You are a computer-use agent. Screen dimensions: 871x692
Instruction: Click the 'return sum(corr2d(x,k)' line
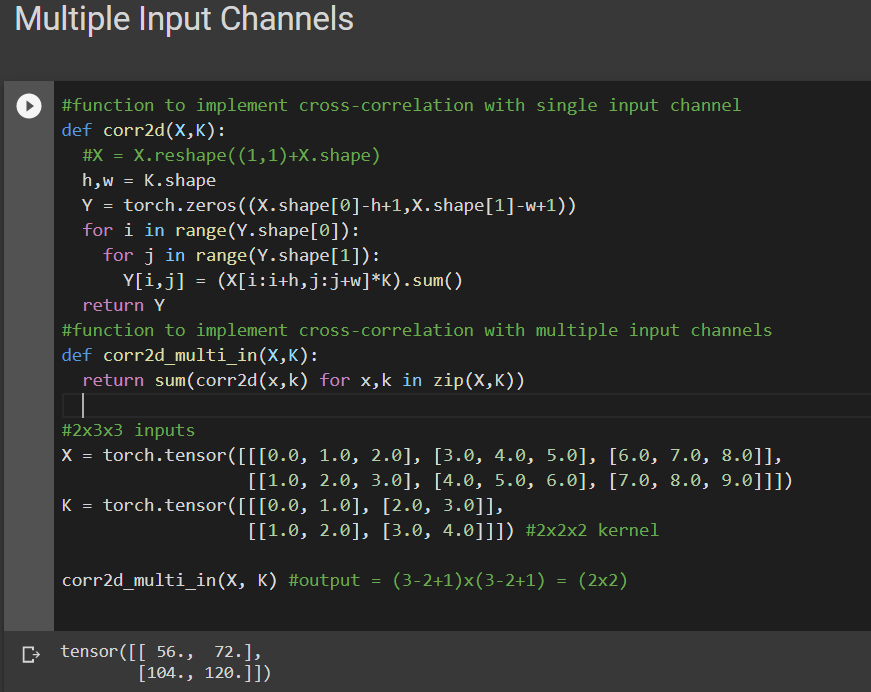[303, 380]
